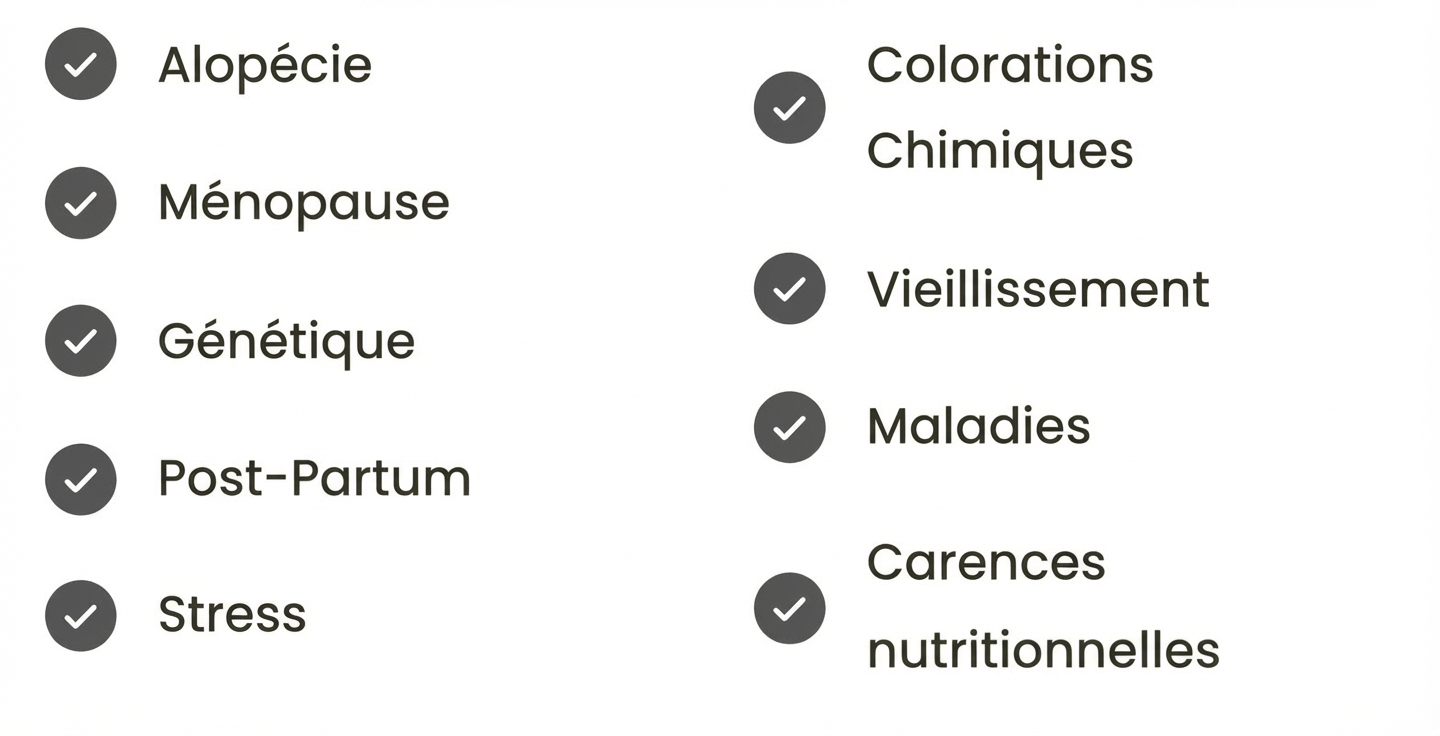Click the checkmark icon beside Ménopause
This screenshot has width=1440, height=736.
tap(81, 203)
